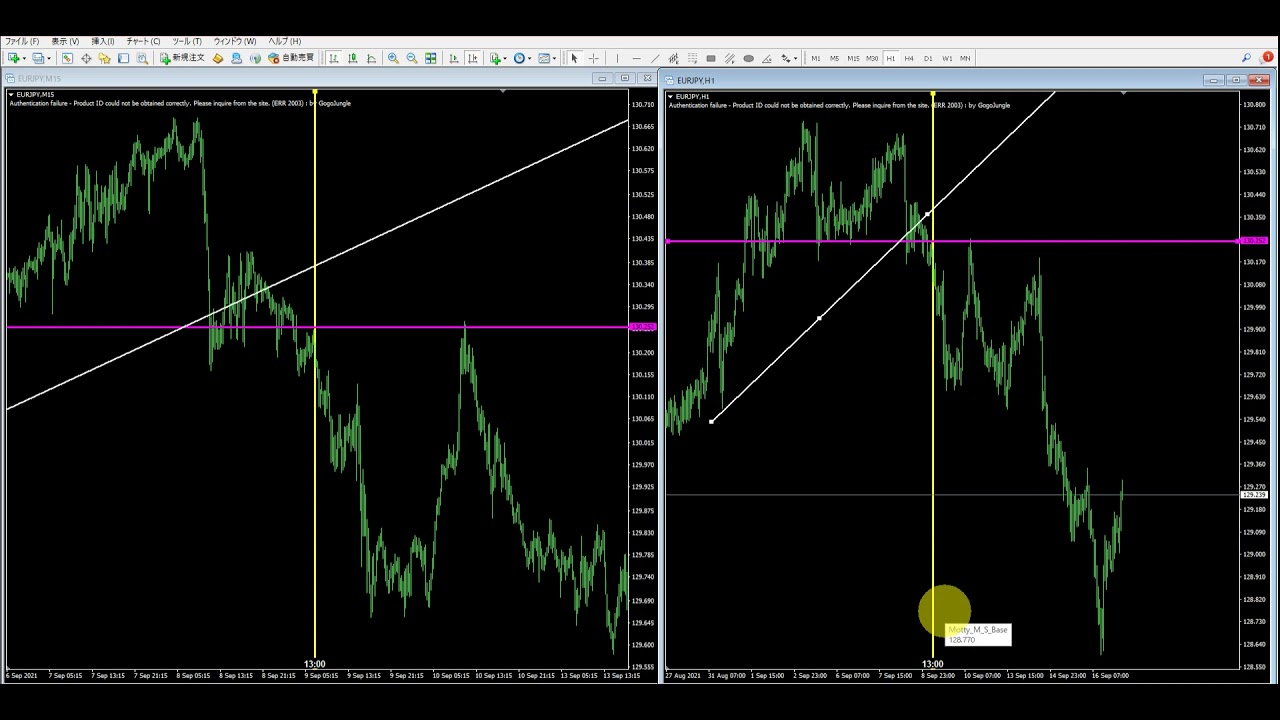The image size is (1280, 720).
Task: Switch chart to line chart display
Action: point(372,58)
